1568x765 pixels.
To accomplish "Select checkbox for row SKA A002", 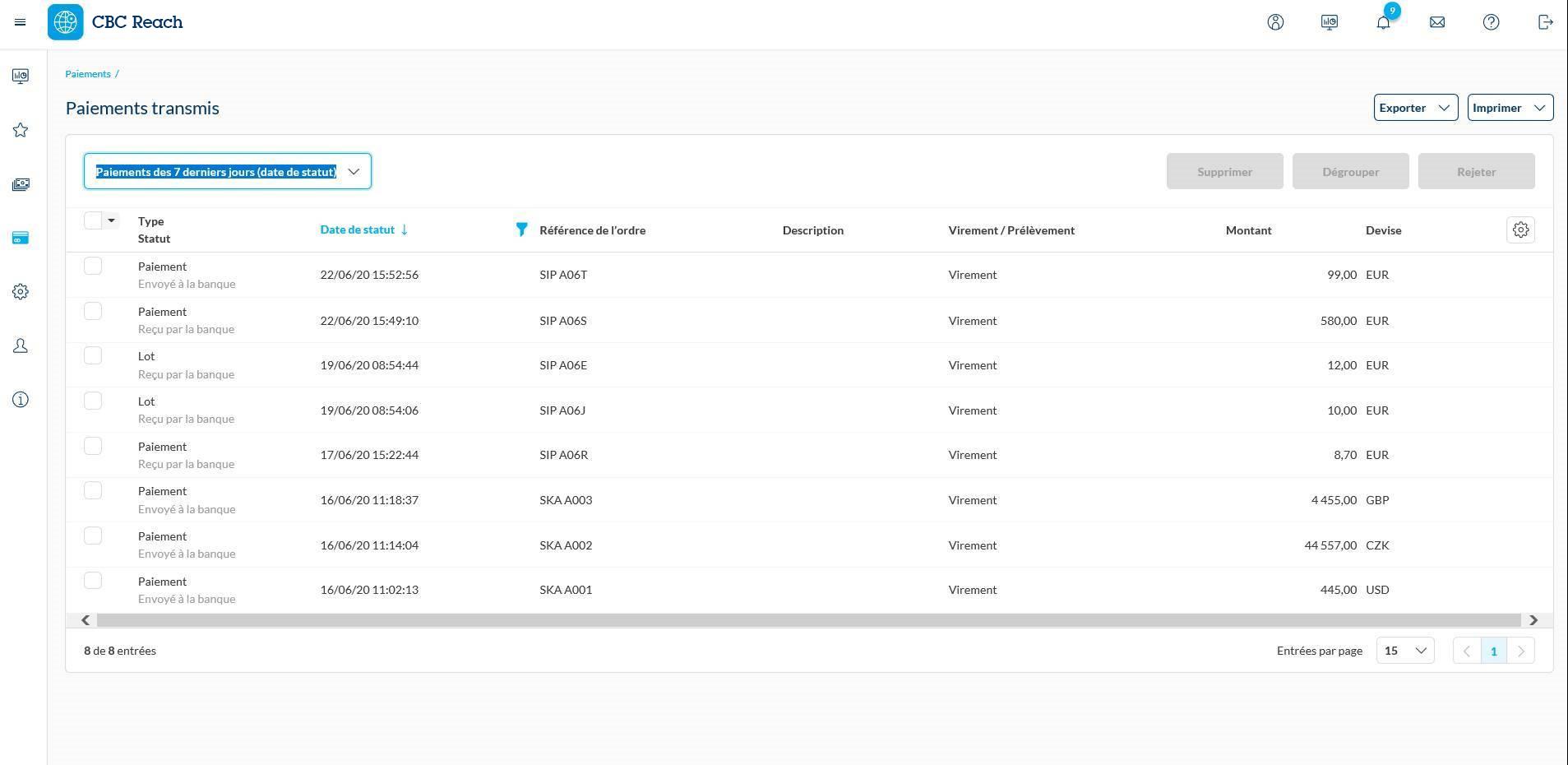I will (x=93, y=535).
